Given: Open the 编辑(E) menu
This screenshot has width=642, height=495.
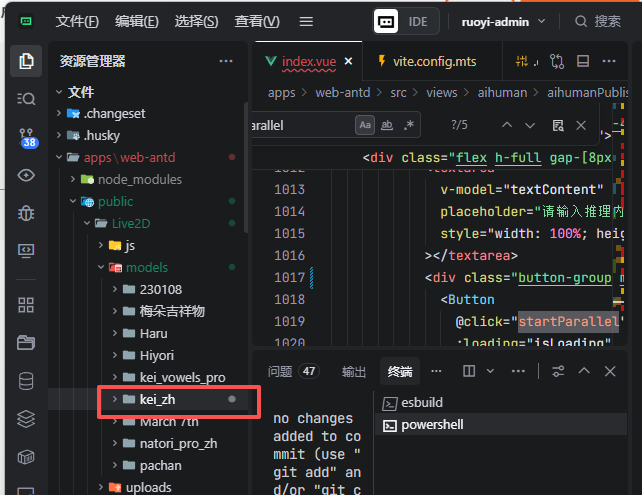Looking at the screenshot, I should coord(136,21).
